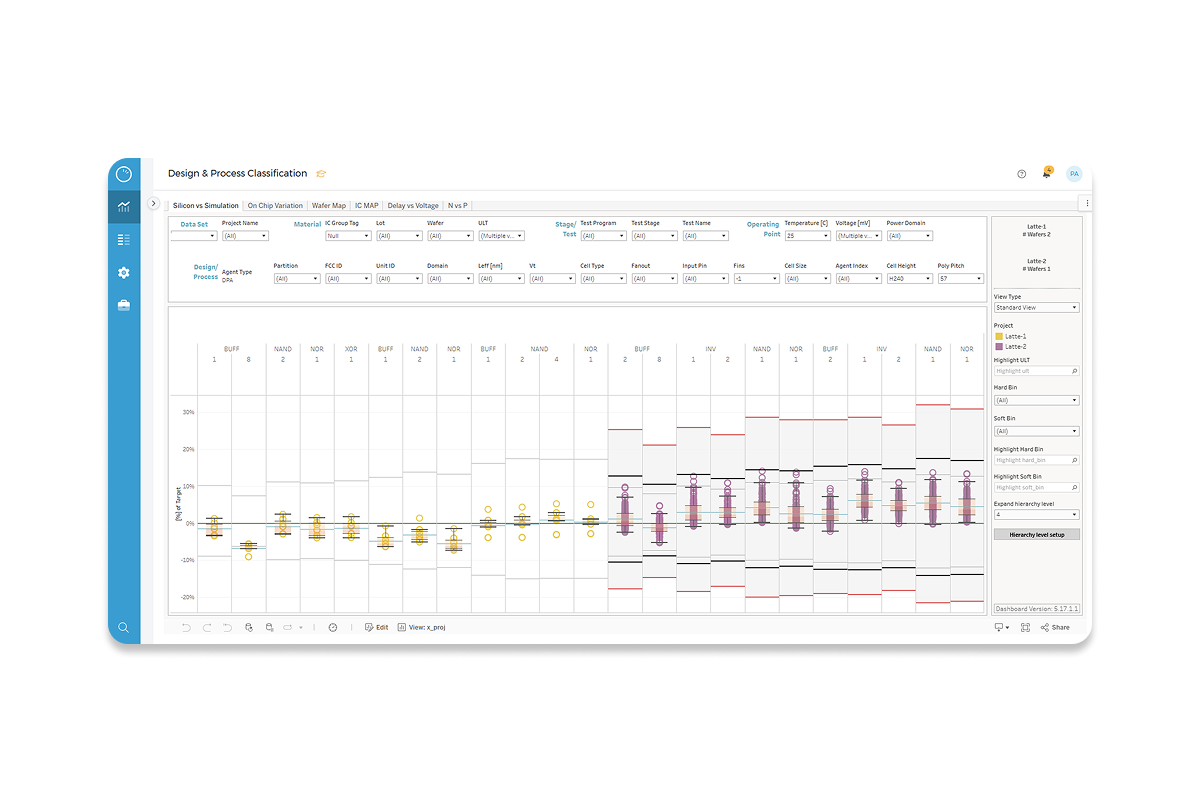Click the notification bell icon
Screen dimensions: 1200x800
click(1046, 173)
